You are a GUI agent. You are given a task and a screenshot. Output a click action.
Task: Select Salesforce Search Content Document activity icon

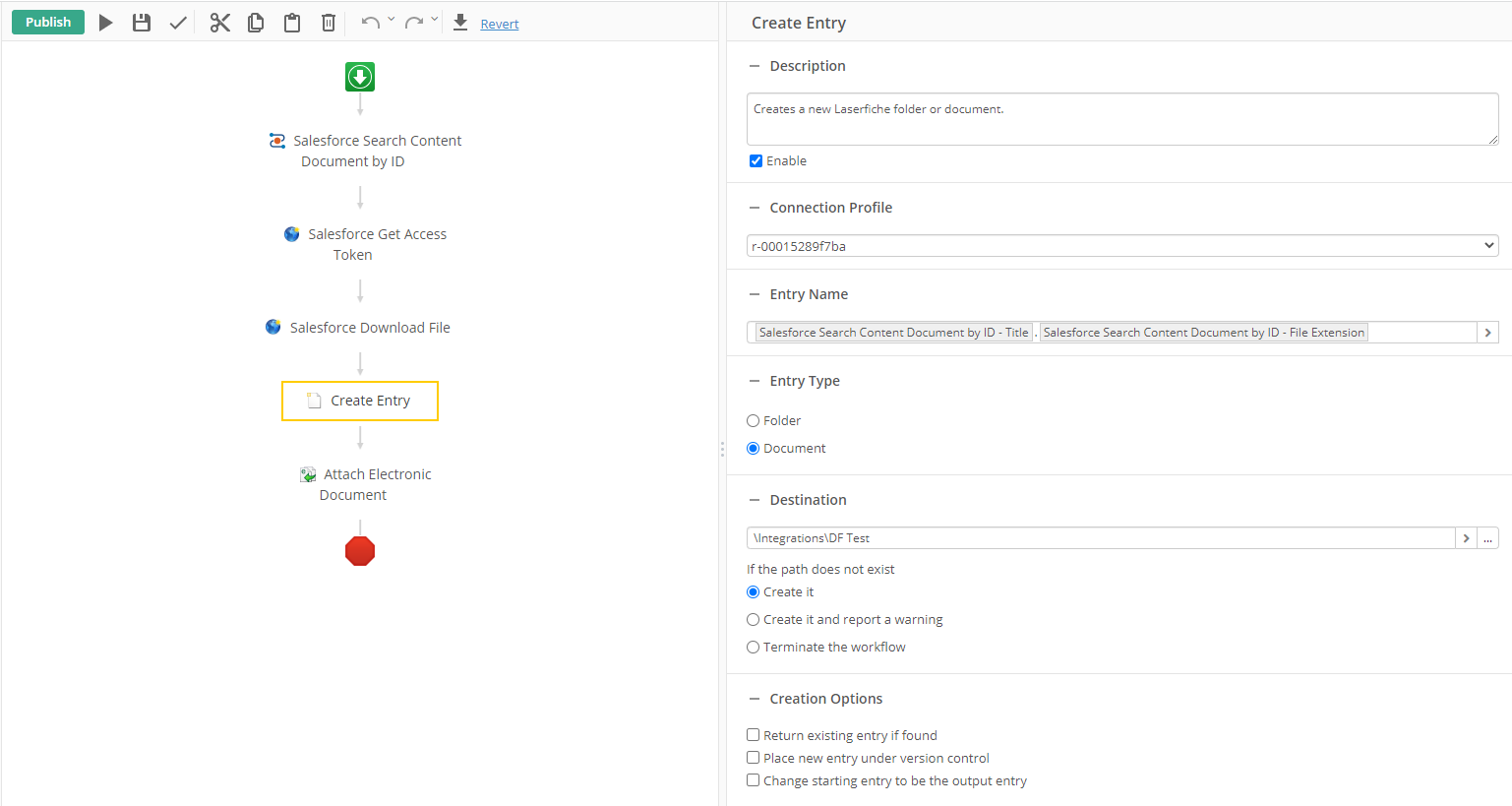[x=277, y=141]
